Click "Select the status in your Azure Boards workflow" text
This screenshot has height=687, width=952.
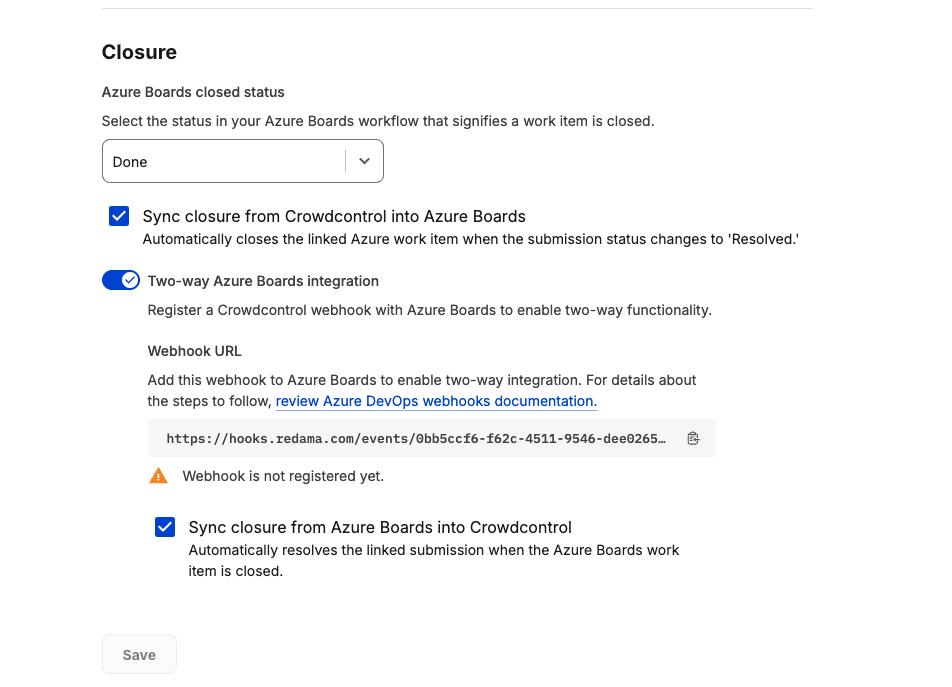377,121
